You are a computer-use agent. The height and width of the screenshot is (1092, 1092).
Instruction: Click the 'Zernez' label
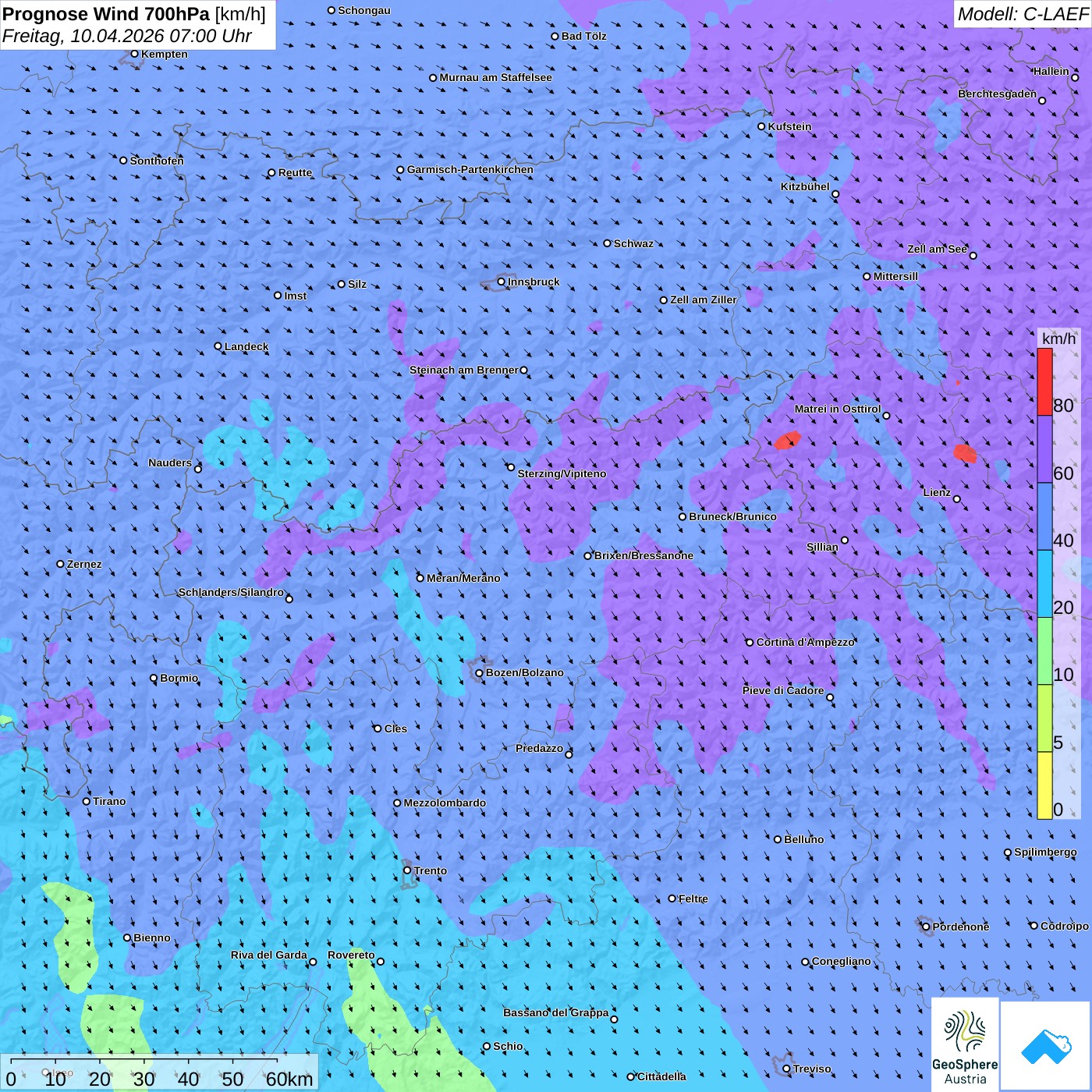click(x=84, y=564)
